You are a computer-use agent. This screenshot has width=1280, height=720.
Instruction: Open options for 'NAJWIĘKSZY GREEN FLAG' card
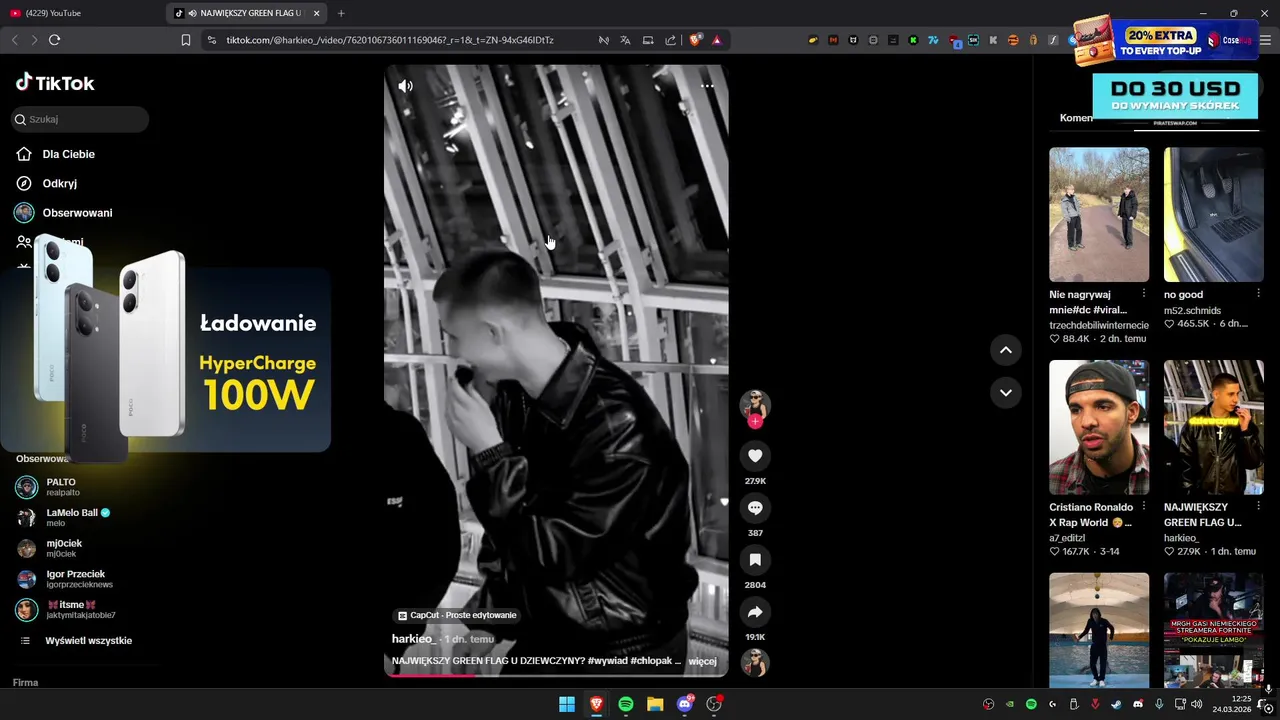click(1258, 507)
